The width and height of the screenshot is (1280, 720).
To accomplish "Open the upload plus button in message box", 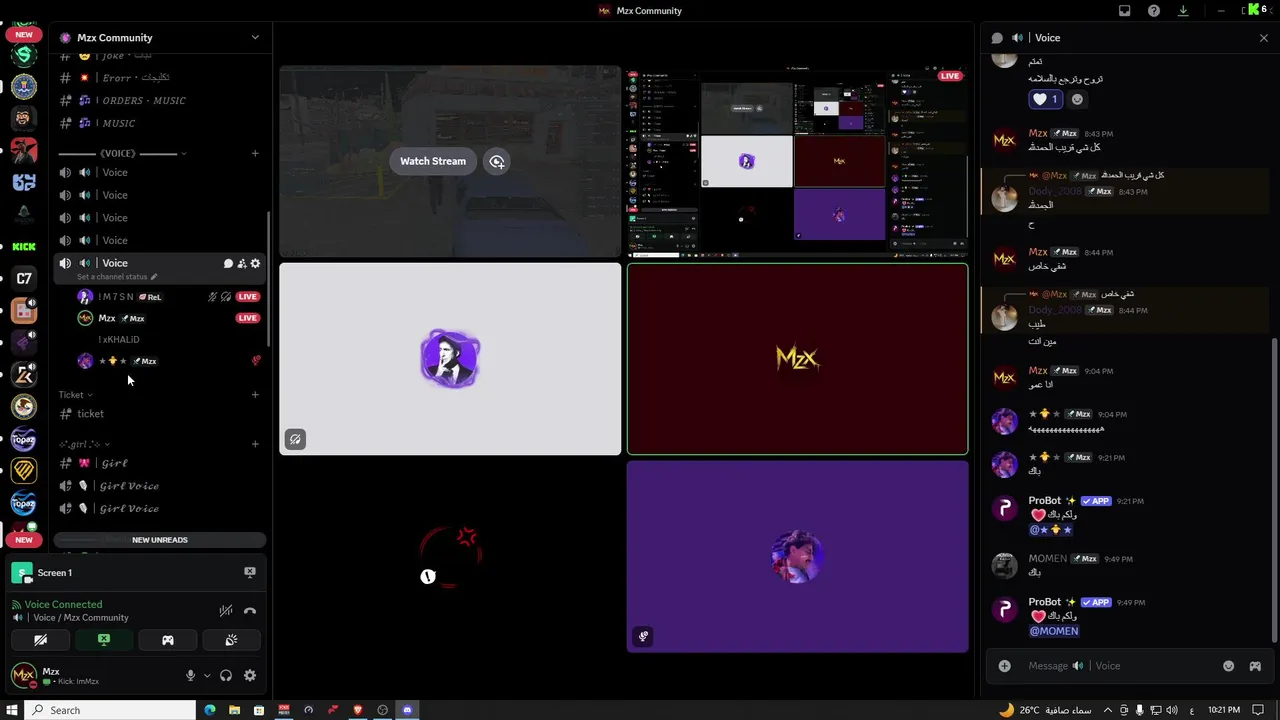I will [x=1004, y=666].
